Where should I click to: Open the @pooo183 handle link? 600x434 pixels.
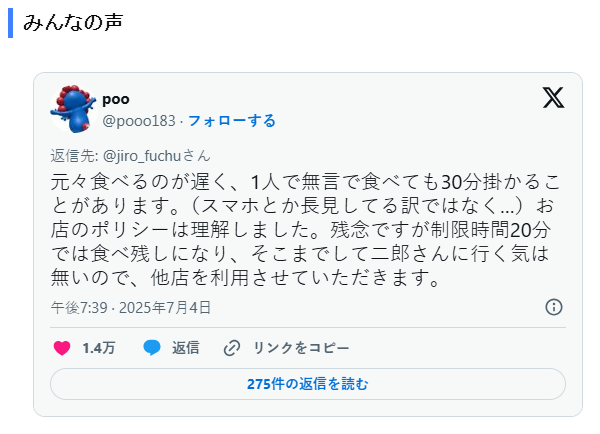pos(138,121)
